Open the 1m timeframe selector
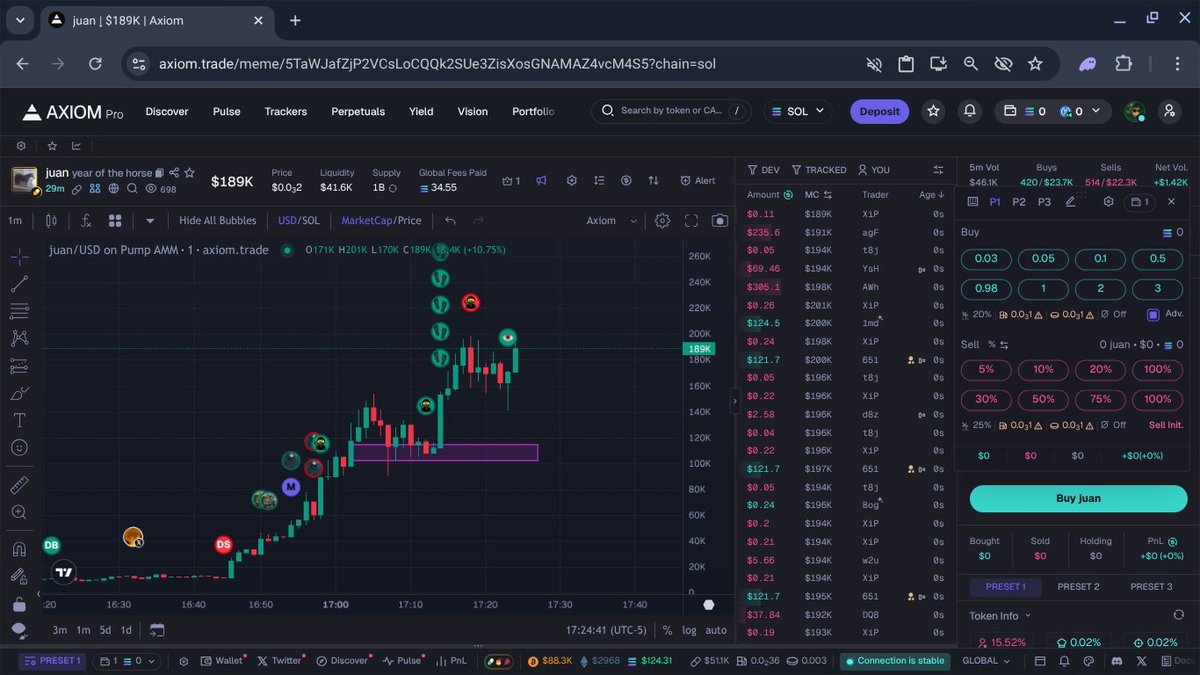 (x=15, y=221)
